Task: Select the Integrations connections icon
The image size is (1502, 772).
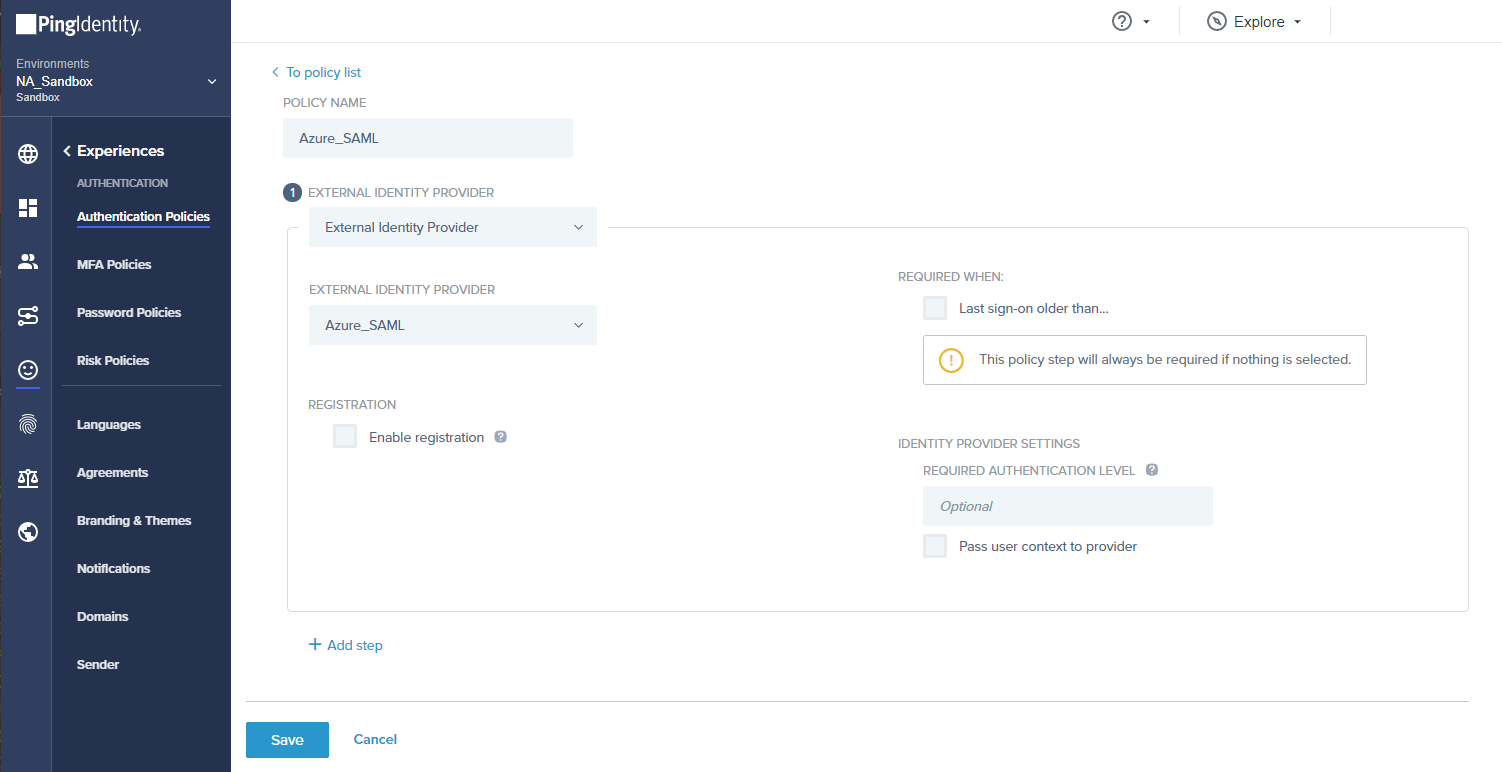Action: (x=27, y=315)
